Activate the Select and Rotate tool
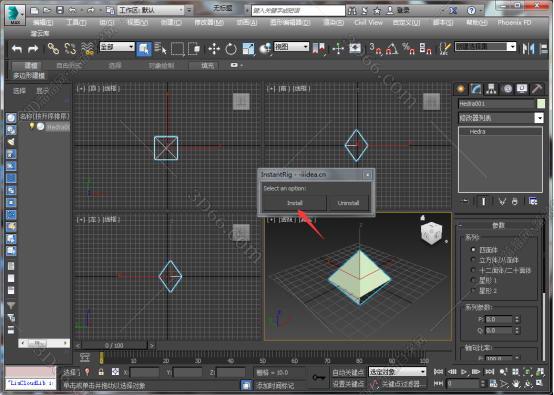This screenshot has width=554, height=395. coord(231,49)
